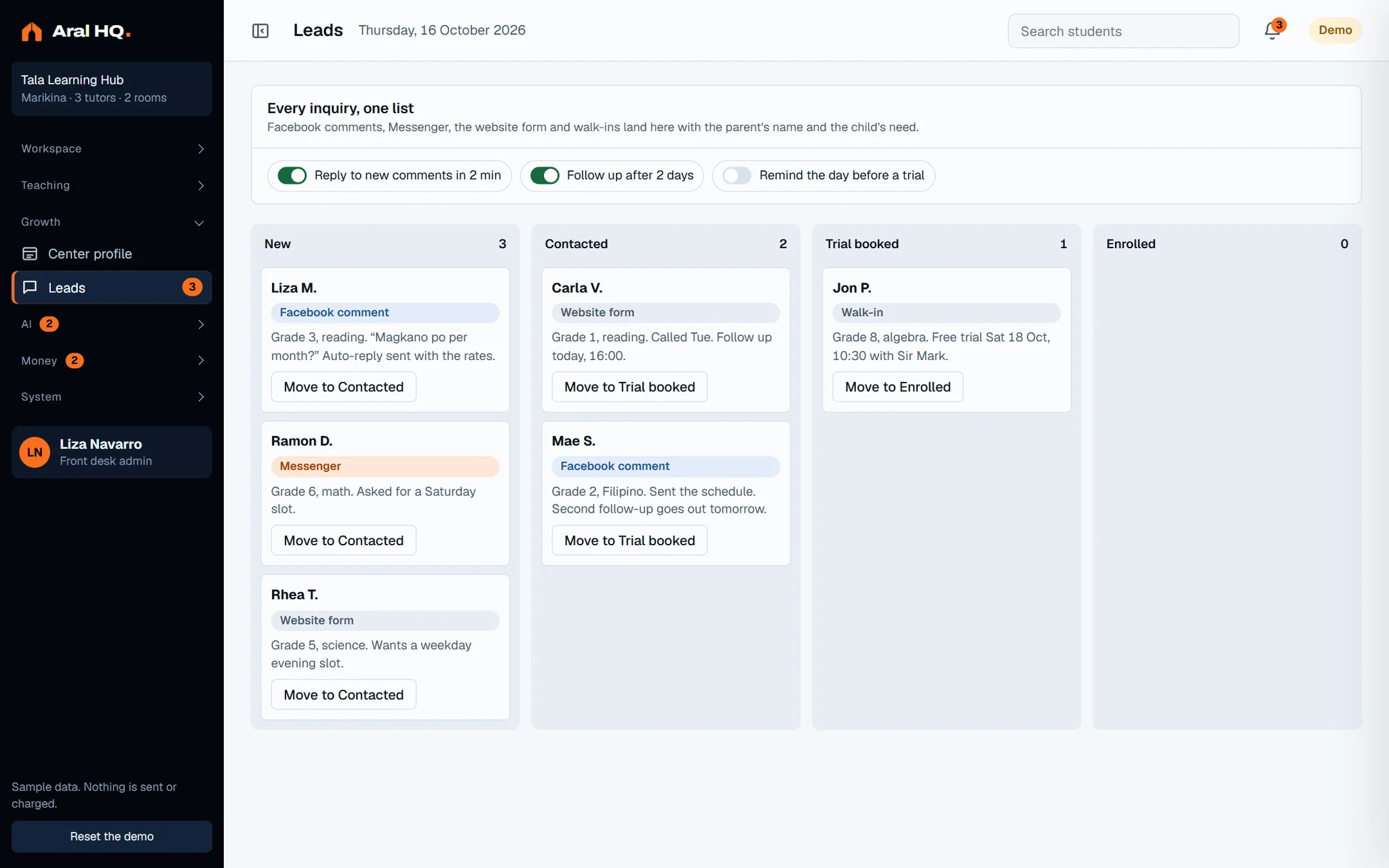Toggle Reply to new comments in 2 min

pos(292,176)
